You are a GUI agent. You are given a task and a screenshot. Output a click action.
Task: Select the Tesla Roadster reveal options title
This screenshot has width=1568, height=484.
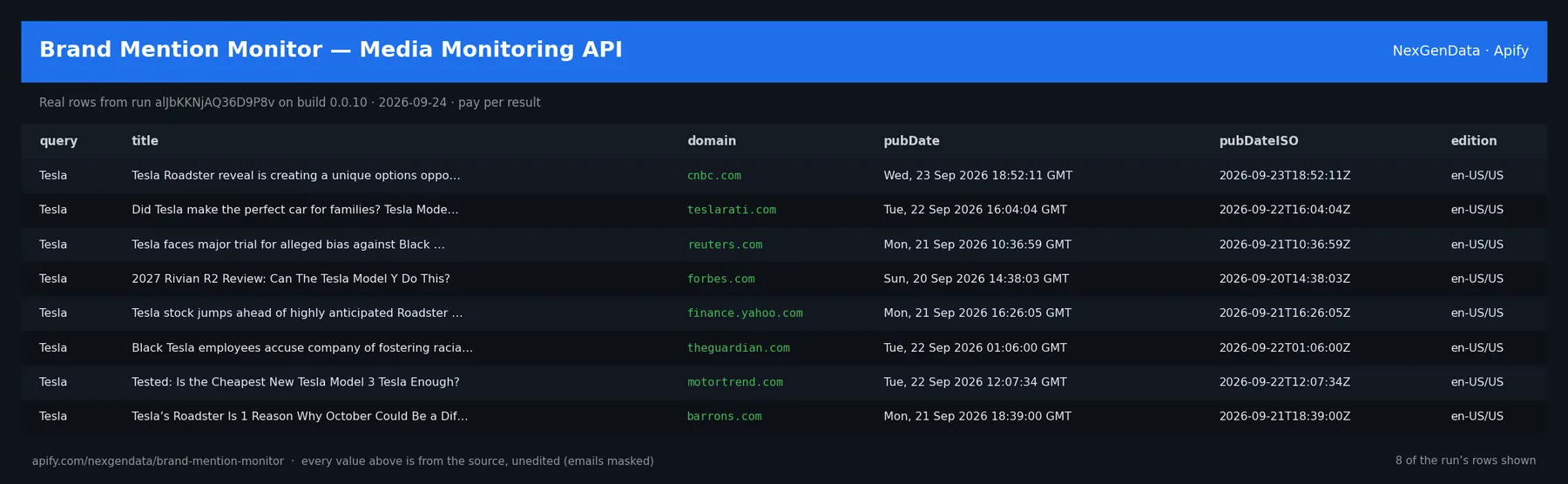click(x=295, y=176)
